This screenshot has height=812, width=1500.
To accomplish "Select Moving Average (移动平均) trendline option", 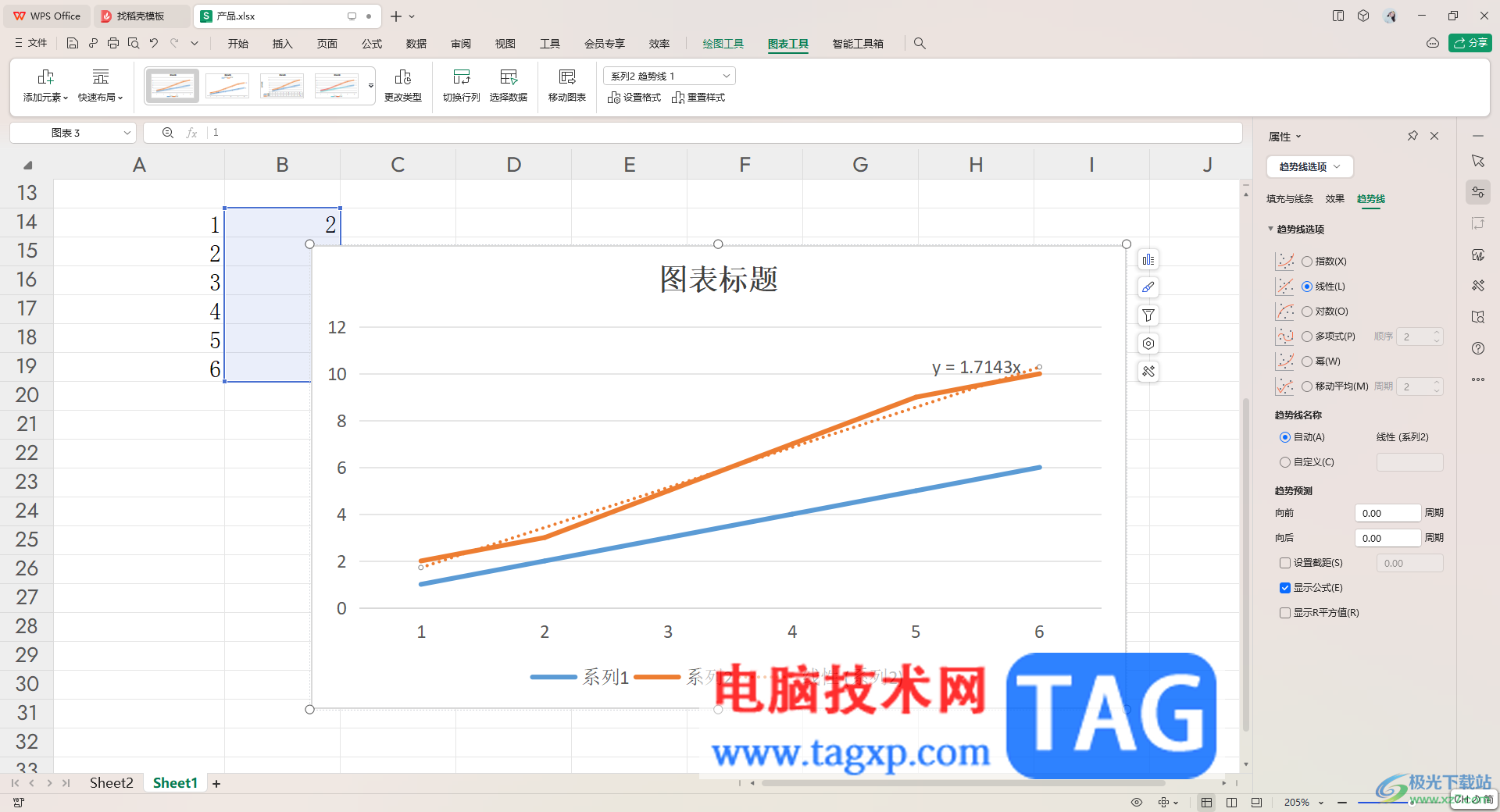I will pyautogui.click(x=1307, y=386).
